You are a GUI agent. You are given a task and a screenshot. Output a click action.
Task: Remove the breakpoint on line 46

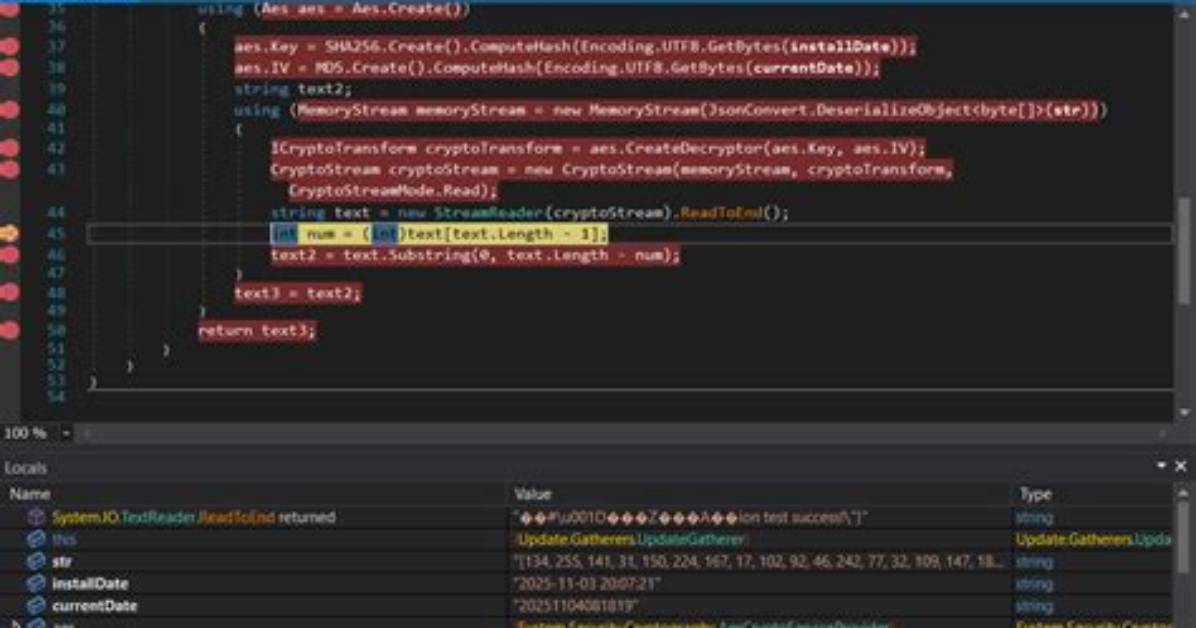point(8,255)
